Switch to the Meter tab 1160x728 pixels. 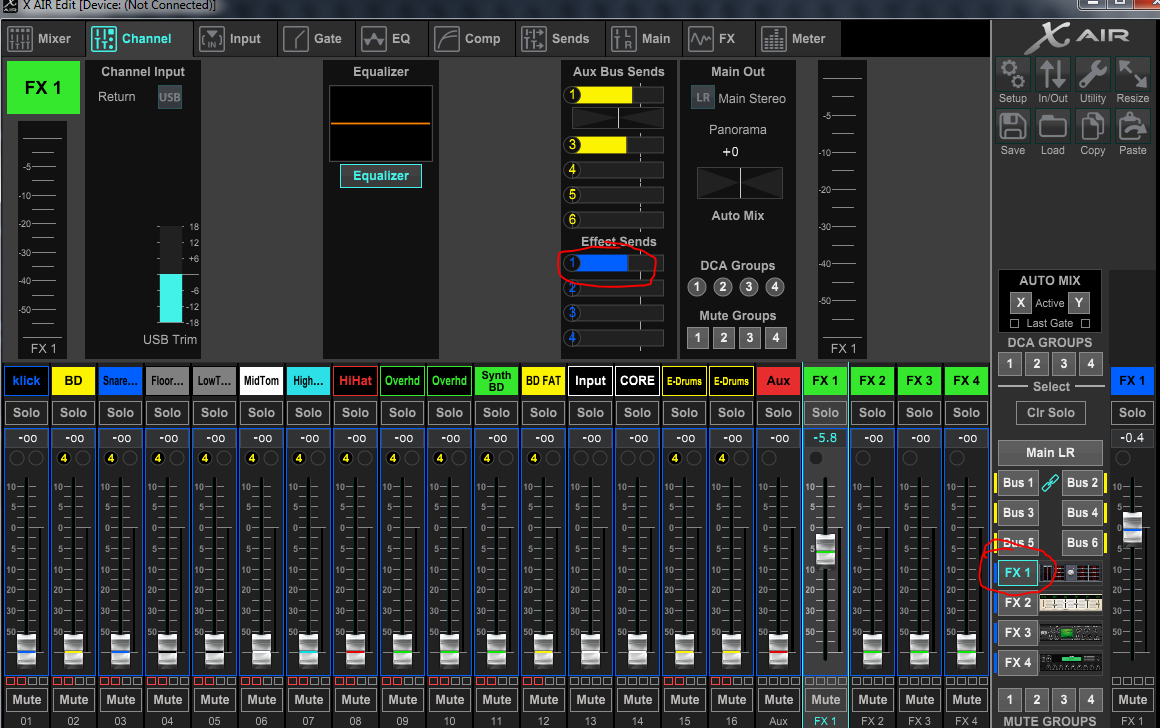coord(794,39)
